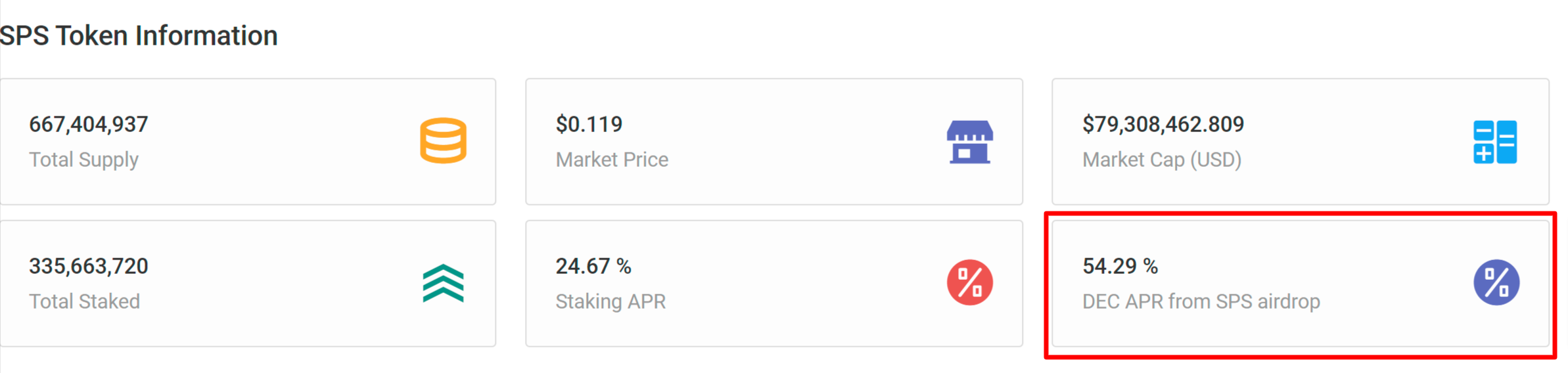
Task: Select the Total Supply card
Action: pyautogui.click(x=248, y=142)
